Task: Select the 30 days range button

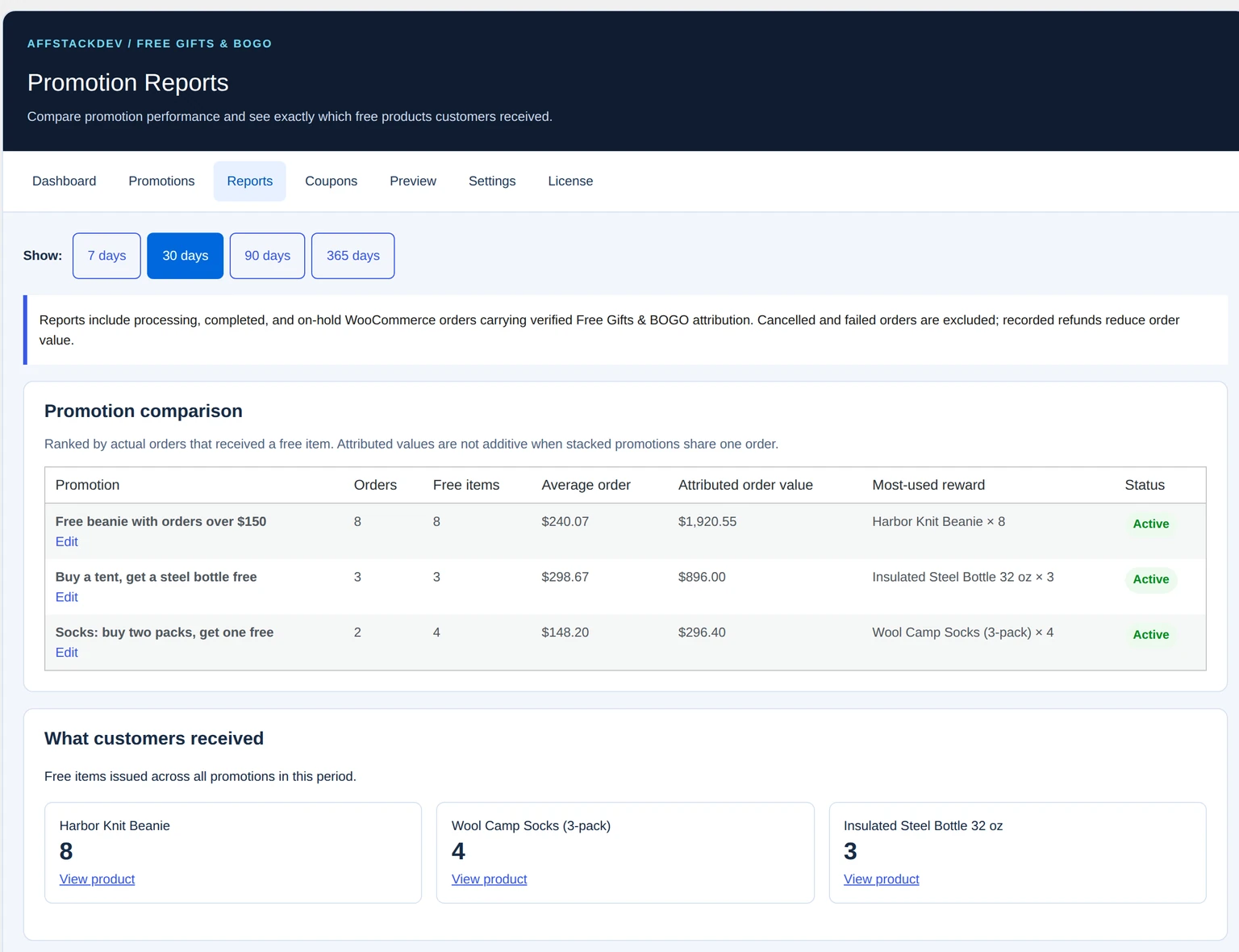Action: coord(185,256)
